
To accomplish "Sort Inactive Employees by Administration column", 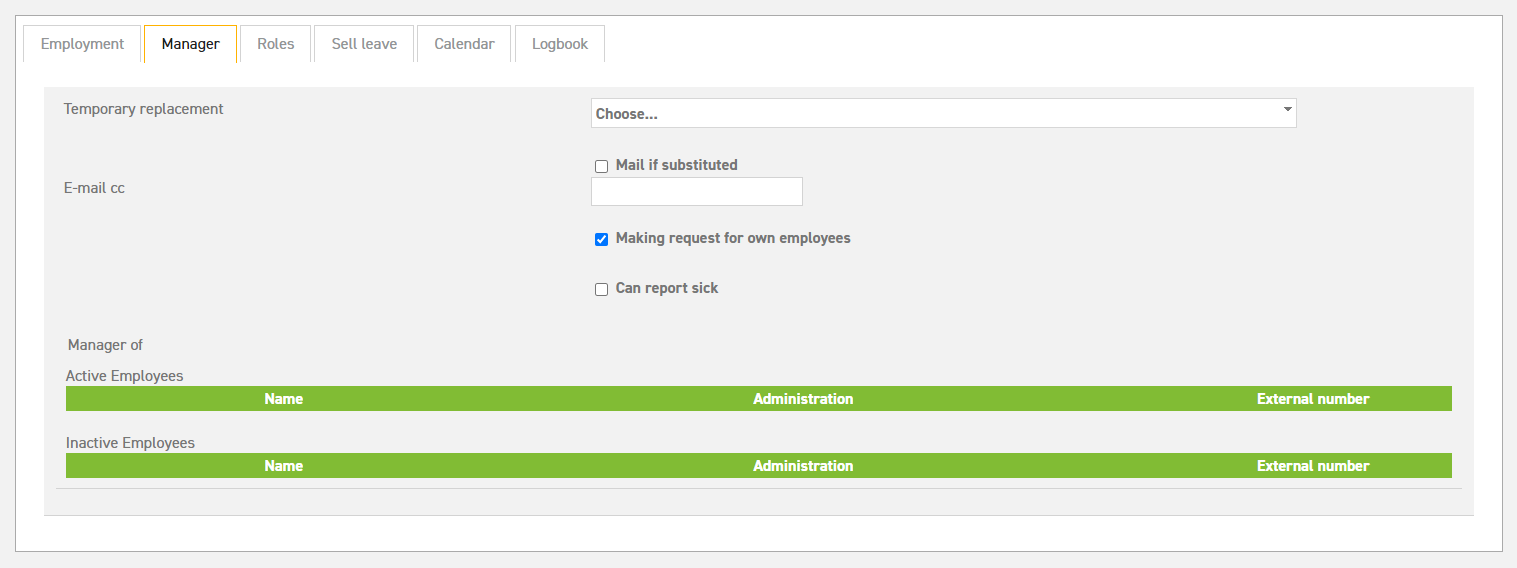I will click(x=803, y=466).
